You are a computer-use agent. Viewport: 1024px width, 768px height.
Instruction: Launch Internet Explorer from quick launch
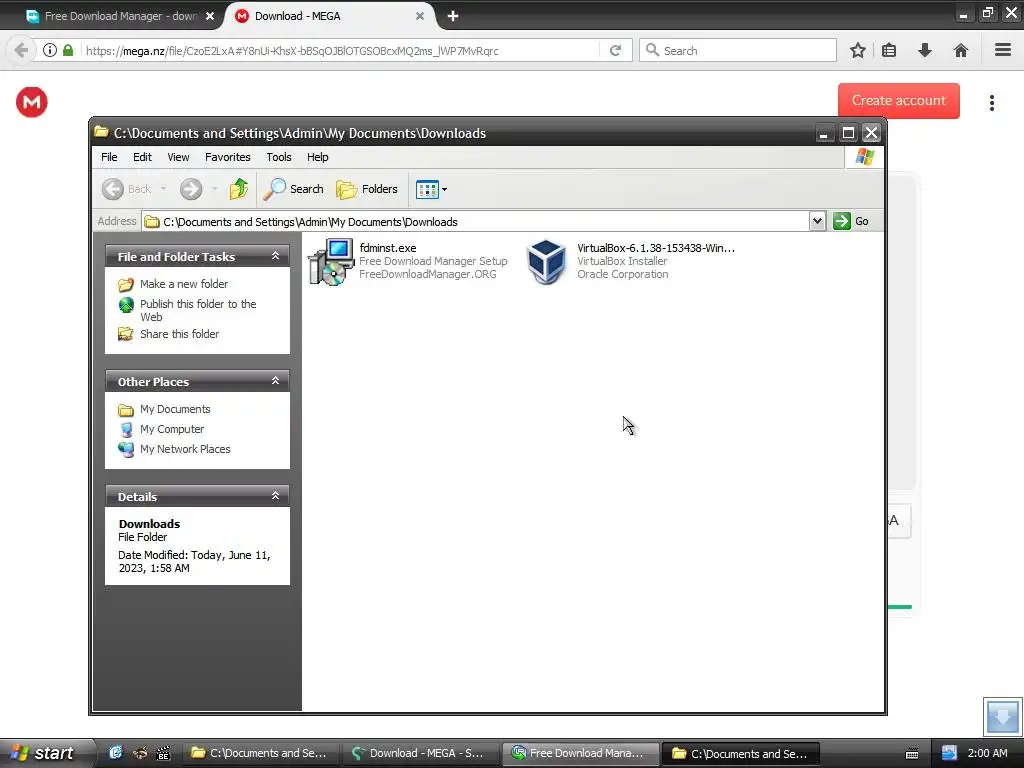click(x=116, y=753)
